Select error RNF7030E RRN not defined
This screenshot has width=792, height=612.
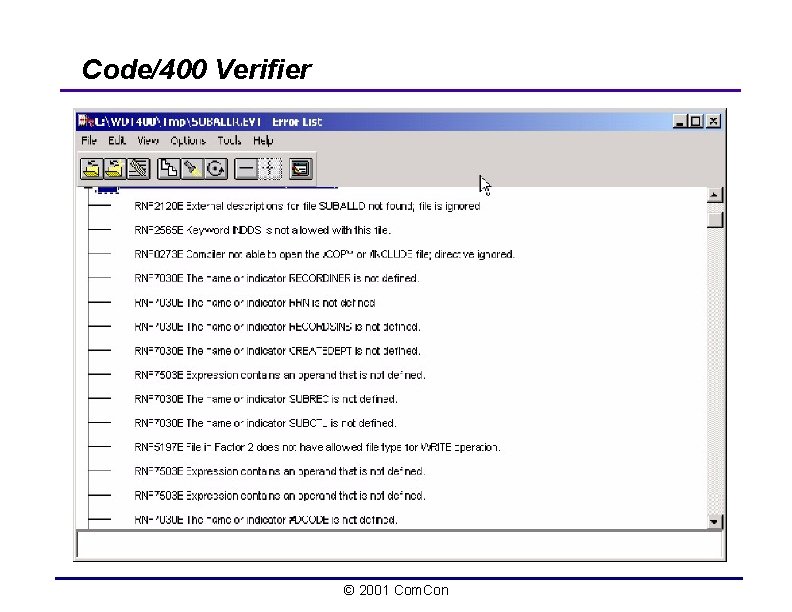pos(255,302)
